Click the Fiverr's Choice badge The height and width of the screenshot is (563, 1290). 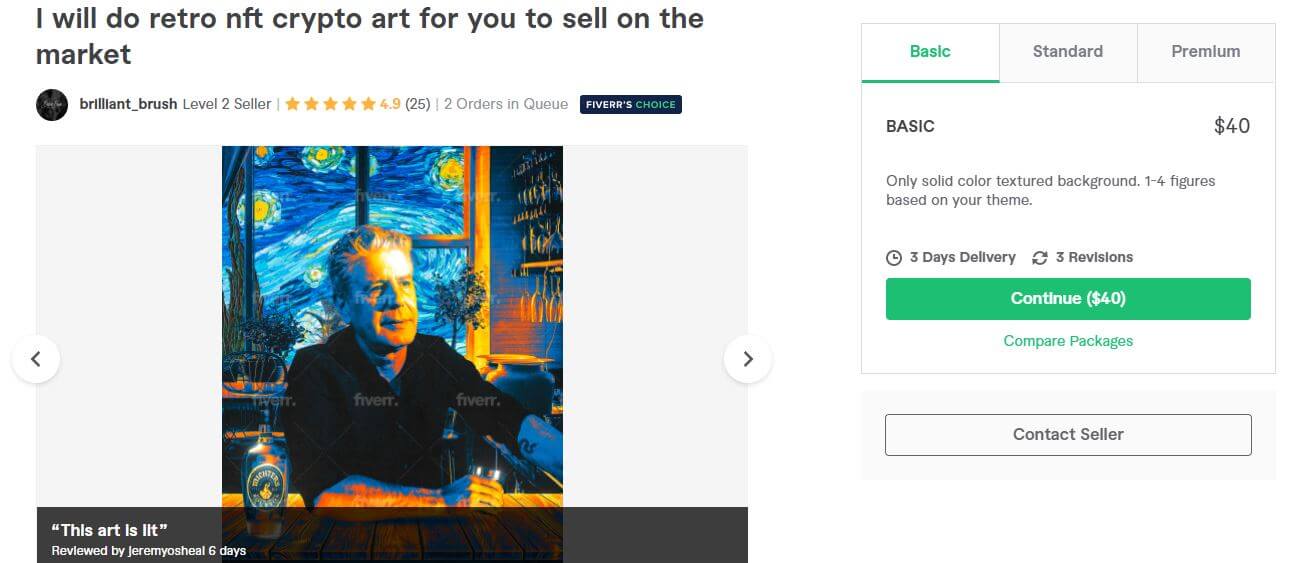631,104
